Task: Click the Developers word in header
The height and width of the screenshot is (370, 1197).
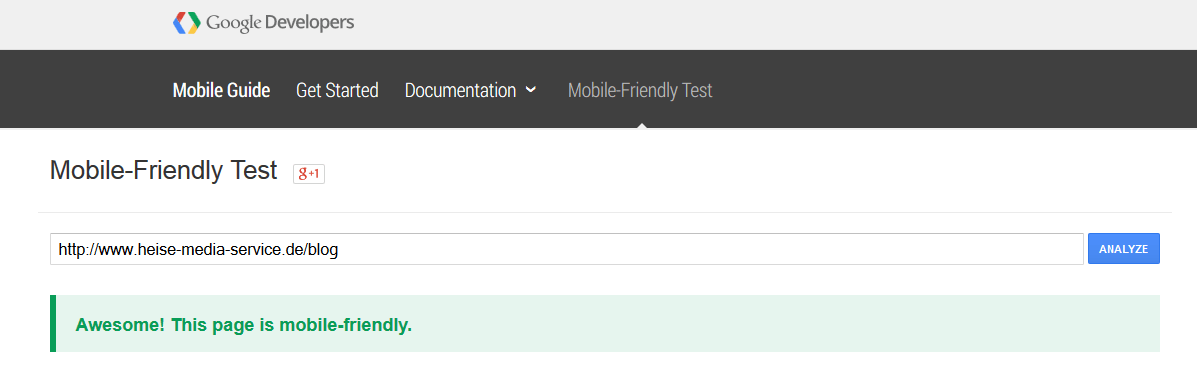Action: (309, 23)
